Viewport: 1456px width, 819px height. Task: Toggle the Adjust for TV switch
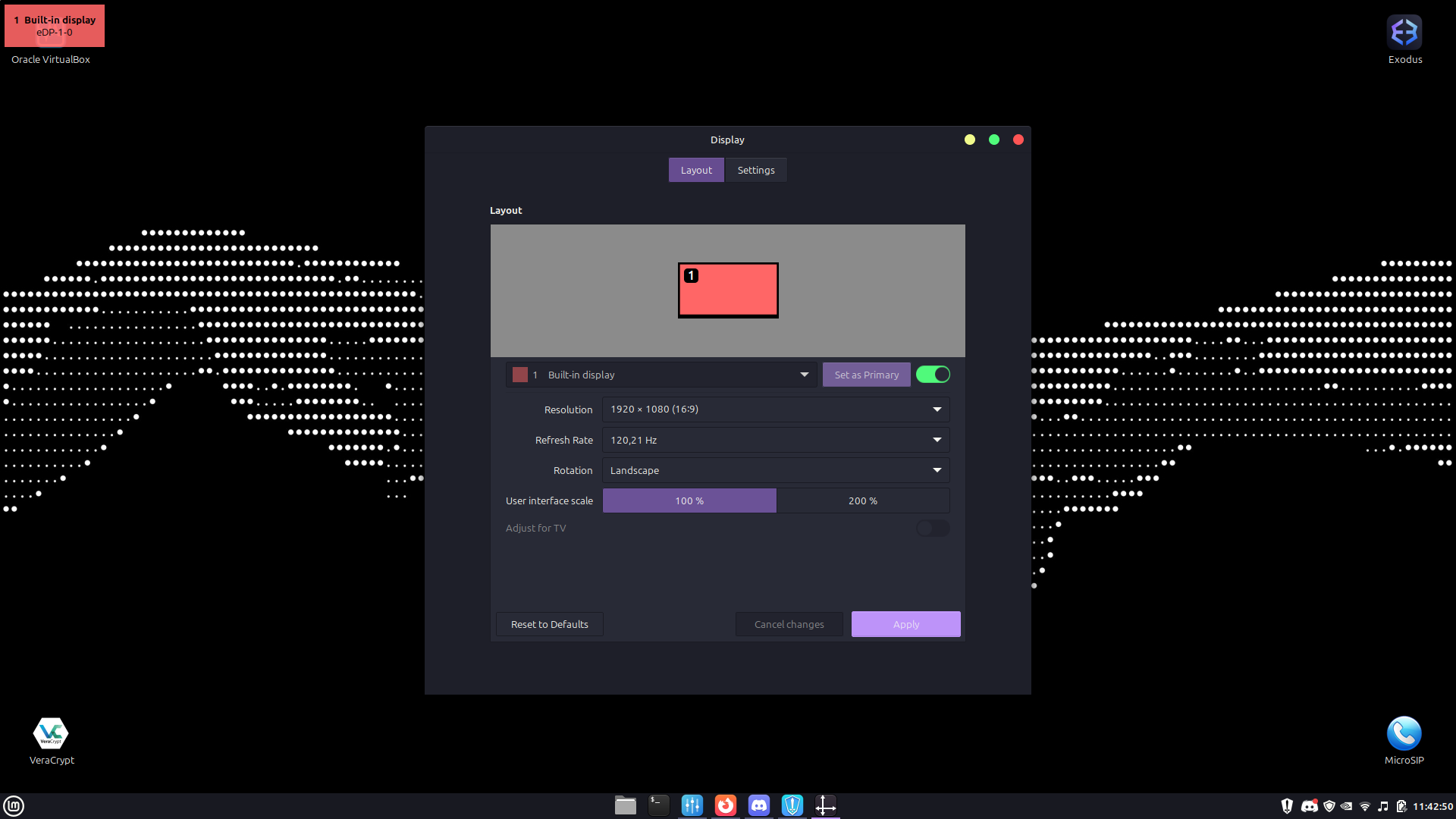tap(933, 529)
